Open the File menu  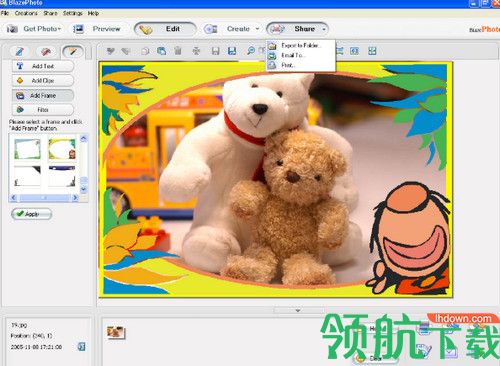[x=5, y=13]
